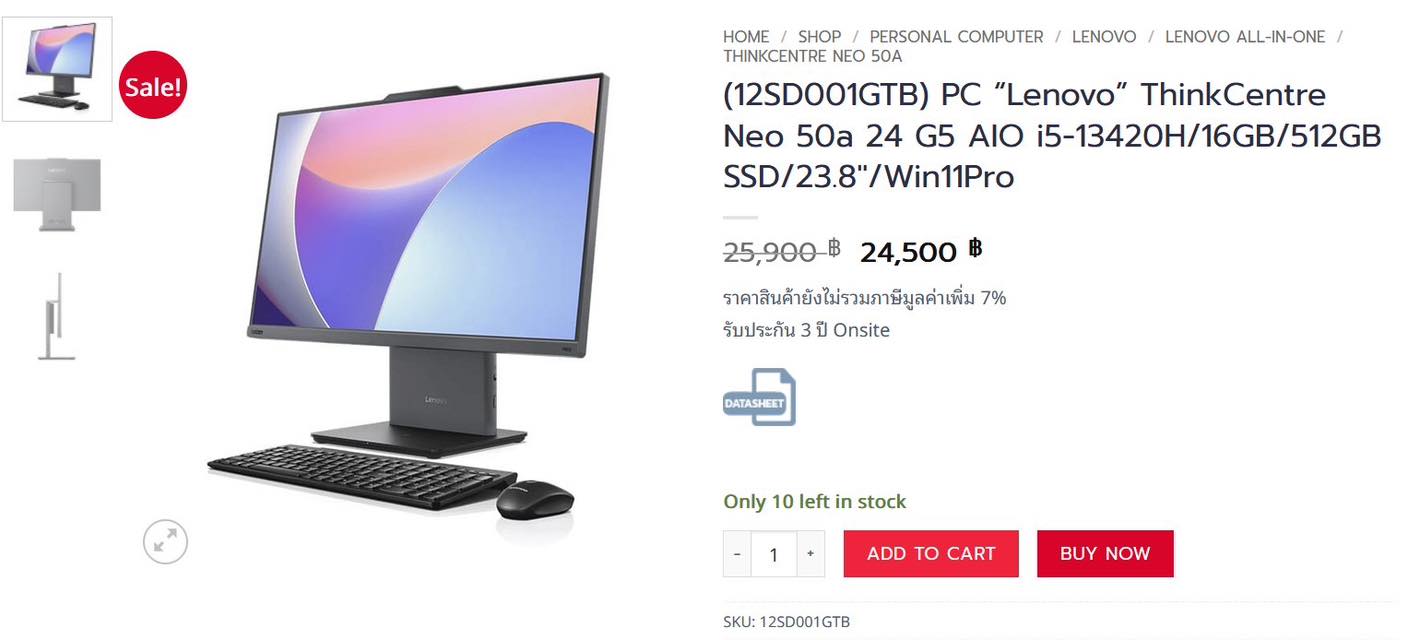Image resolution: width=1408 pixels, height=640 pixels.
Task: Go to HOME breadcrumb link
Action: point(746,37)
